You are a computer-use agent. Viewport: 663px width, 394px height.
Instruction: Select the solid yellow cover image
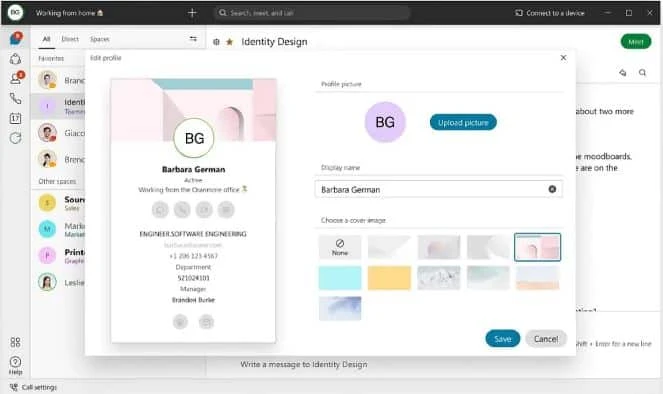[389, 278]
